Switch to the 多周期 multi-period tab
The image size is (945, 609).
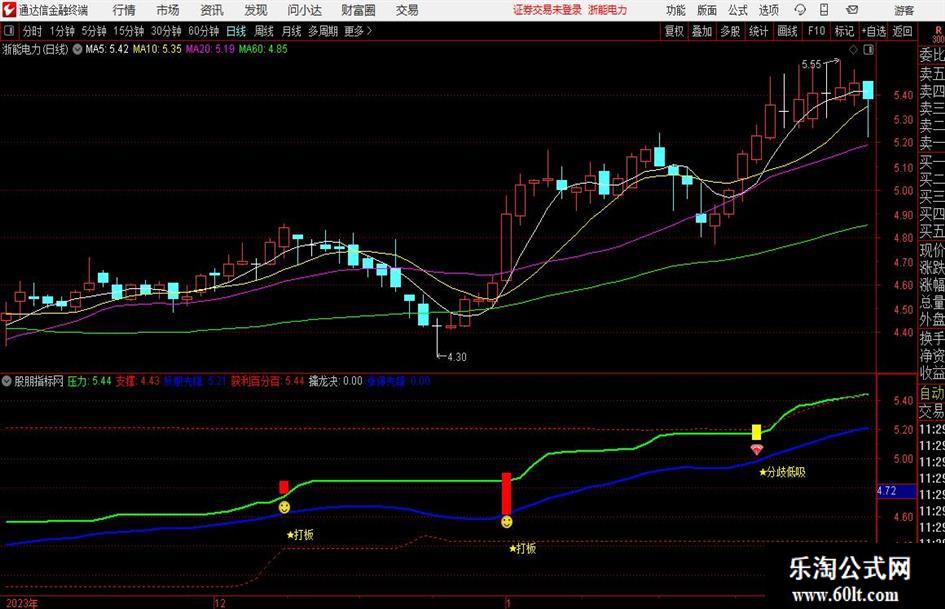[x=323, y=31]
